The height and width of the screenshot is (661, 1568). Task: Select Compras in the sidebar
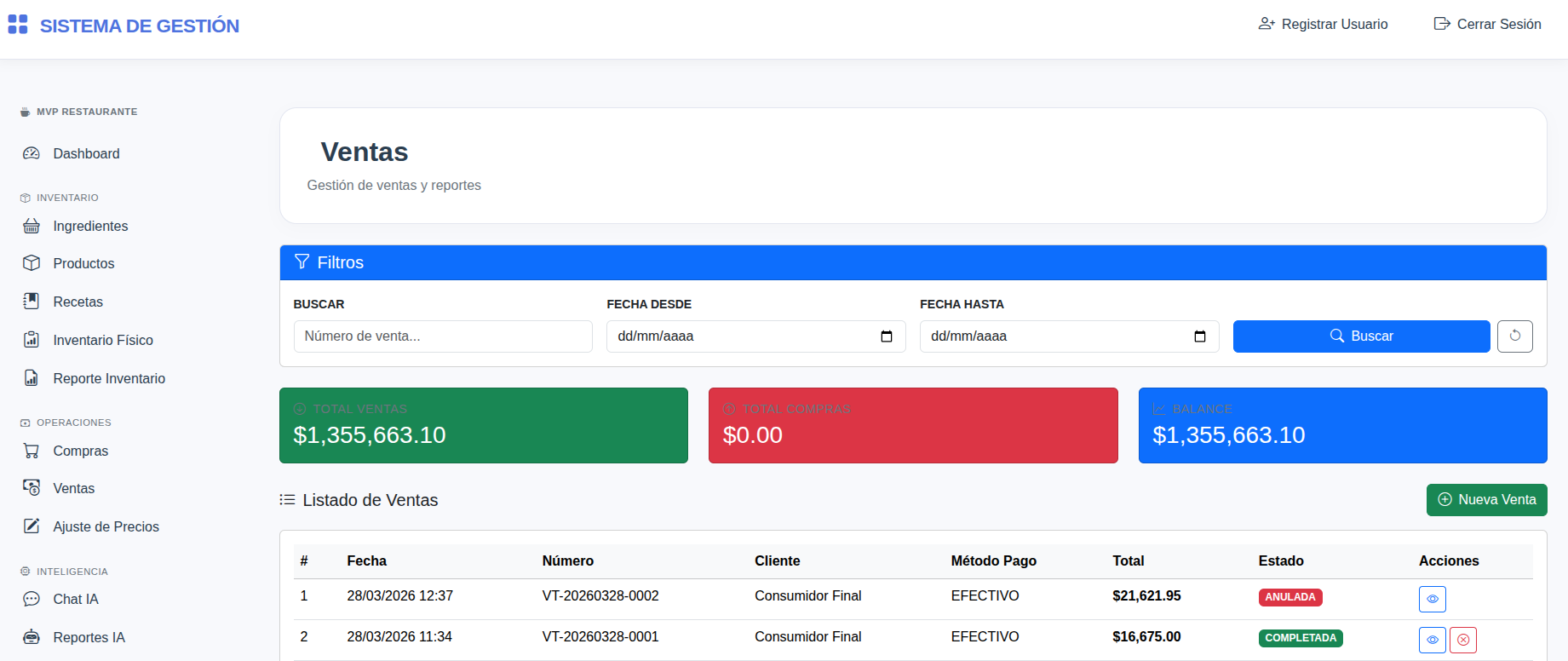point(80,451)
